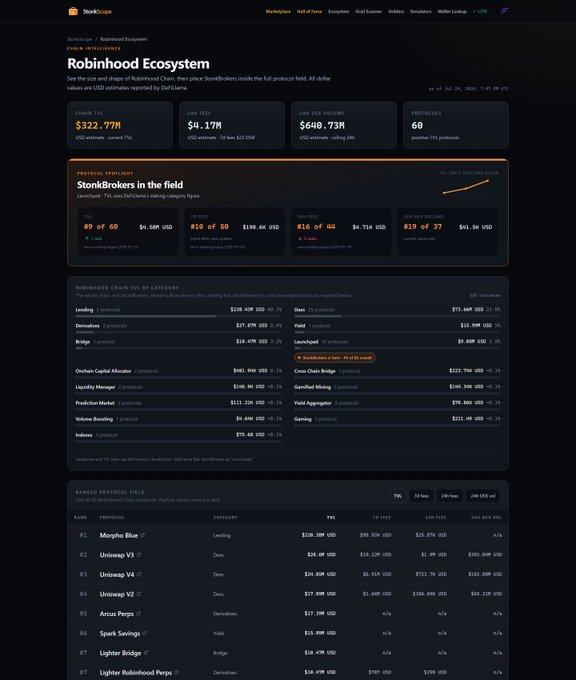This screenshot has width=576, height=680.
Task: Click the 24H DEX VOL column header
Action: coord(487,517)
